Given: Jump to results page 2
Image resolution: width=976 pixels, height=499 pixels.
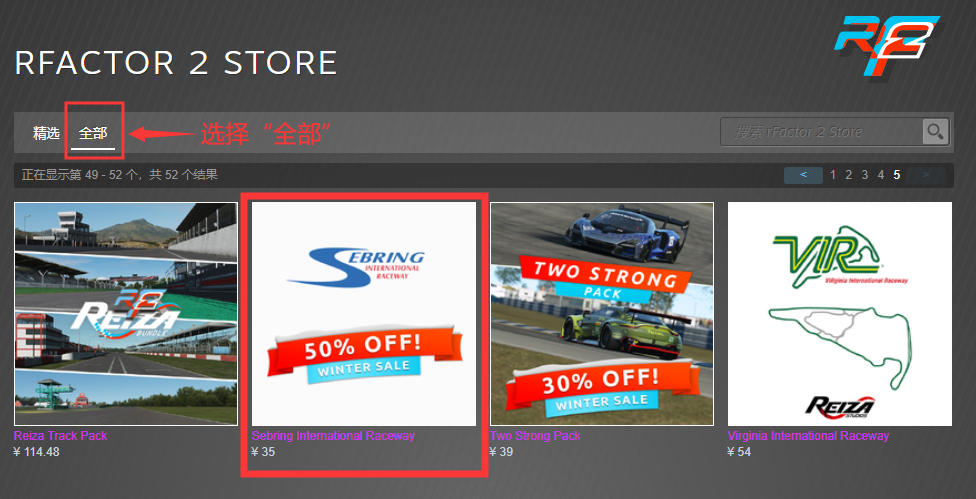Looking at the screenshot, I should 848,175.
